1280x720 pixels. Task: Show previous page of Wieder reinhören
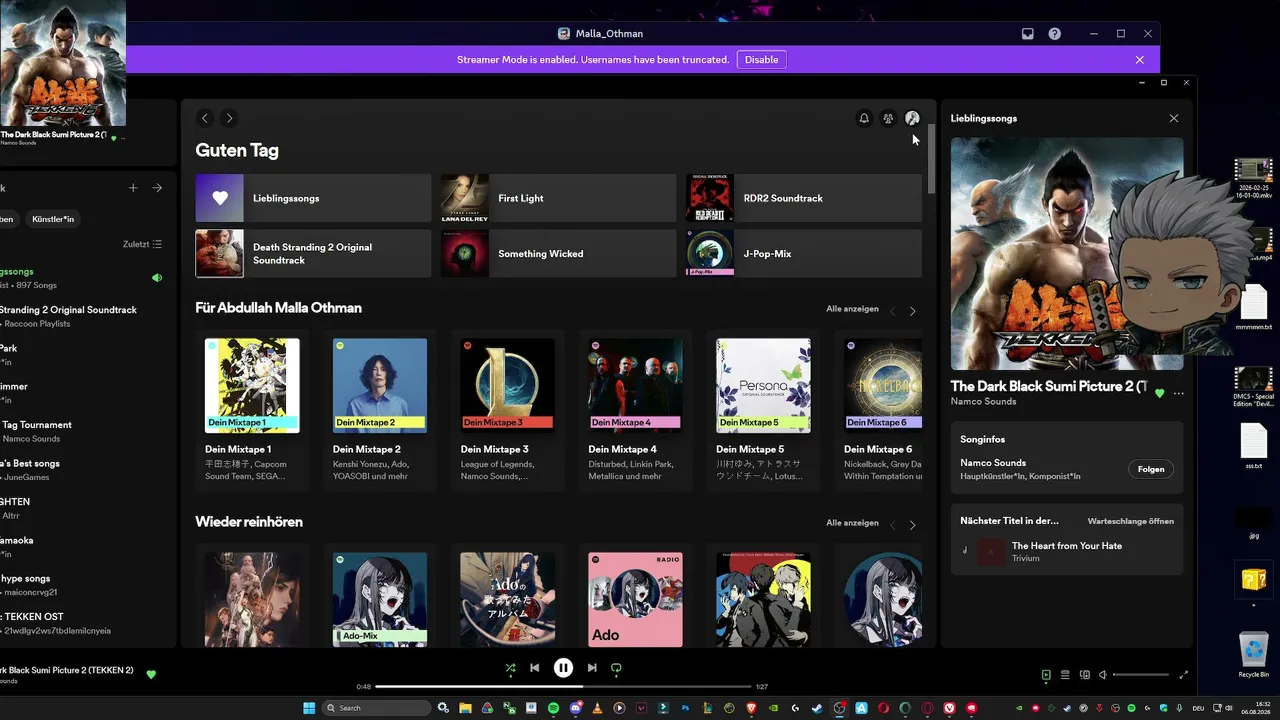[x=893, y=525]
